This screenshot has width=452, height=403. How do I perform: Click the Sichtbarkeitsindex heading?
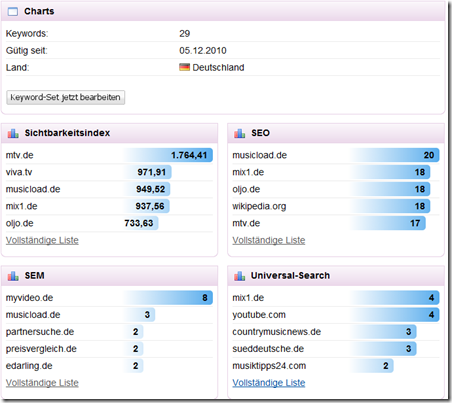[x=67, y=133]
